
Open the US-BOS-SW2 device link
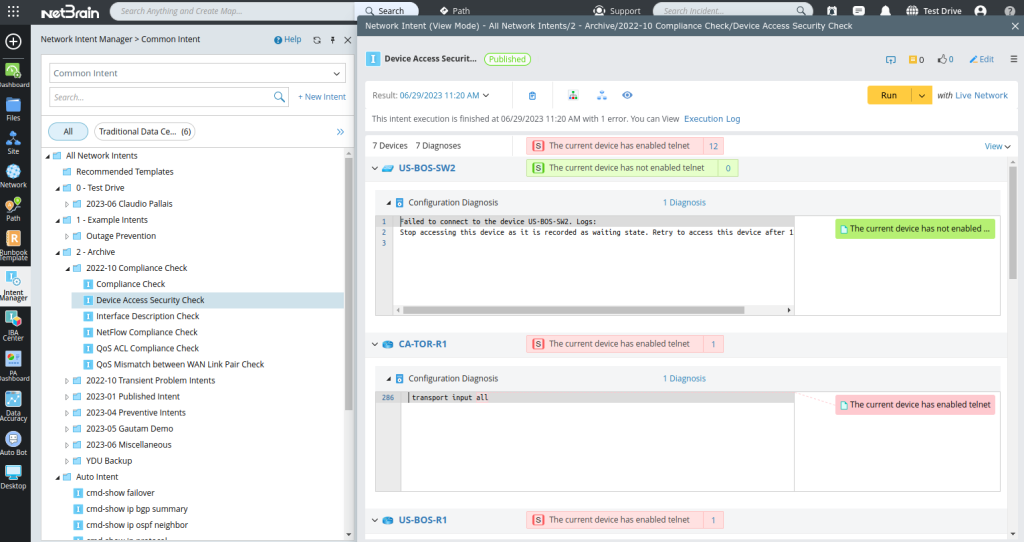[427, 168]
